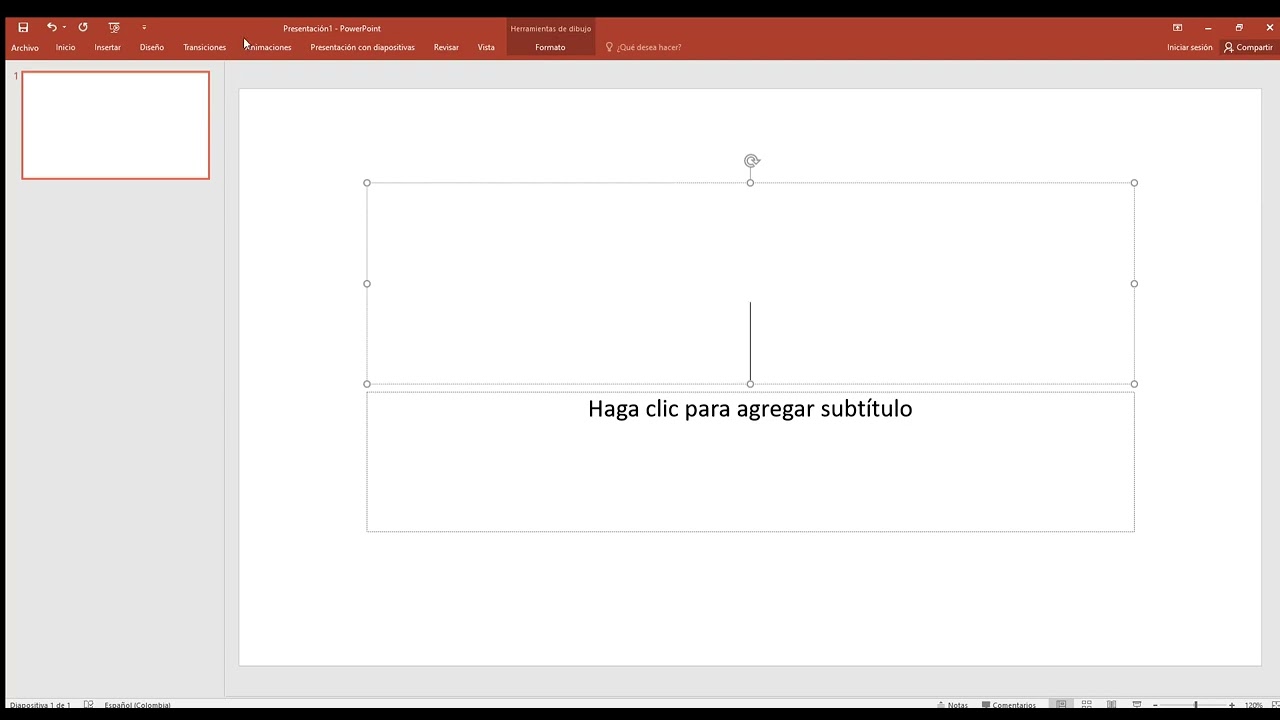
Task: Click the rotation handle above the title box
Action: click(x=752, y=161)
